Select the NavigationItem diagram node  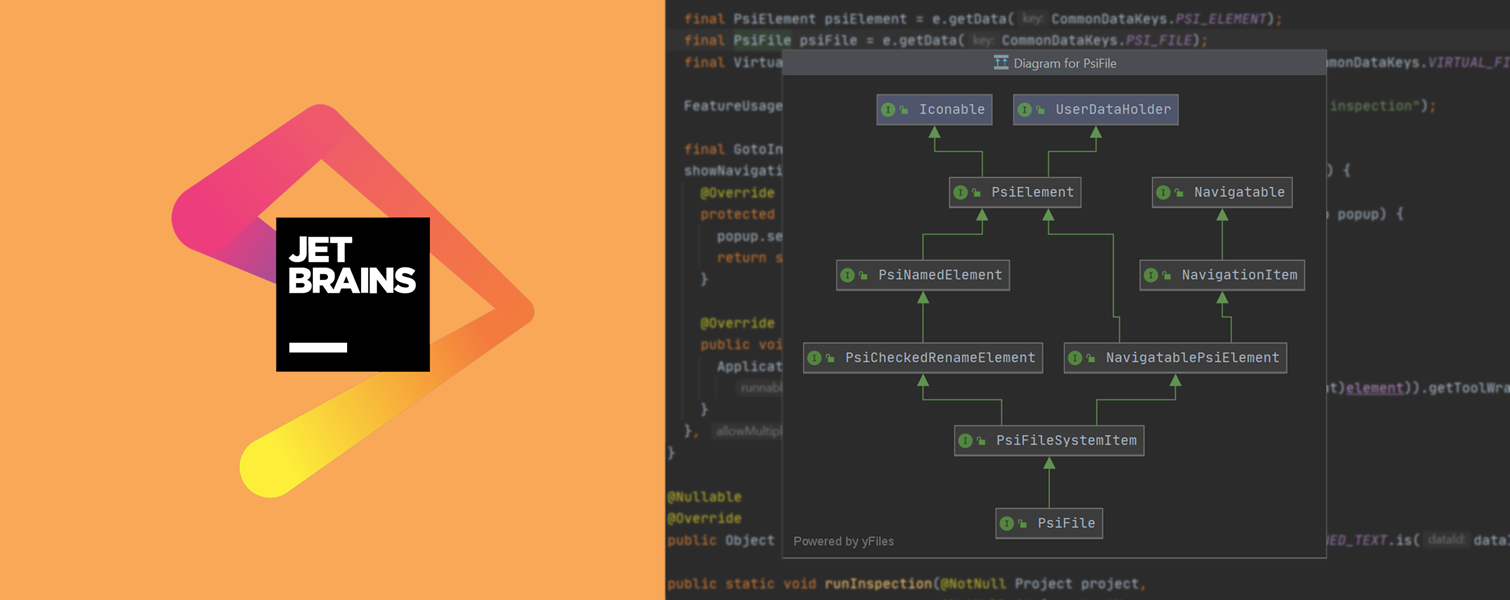[x=1222, y=275]
